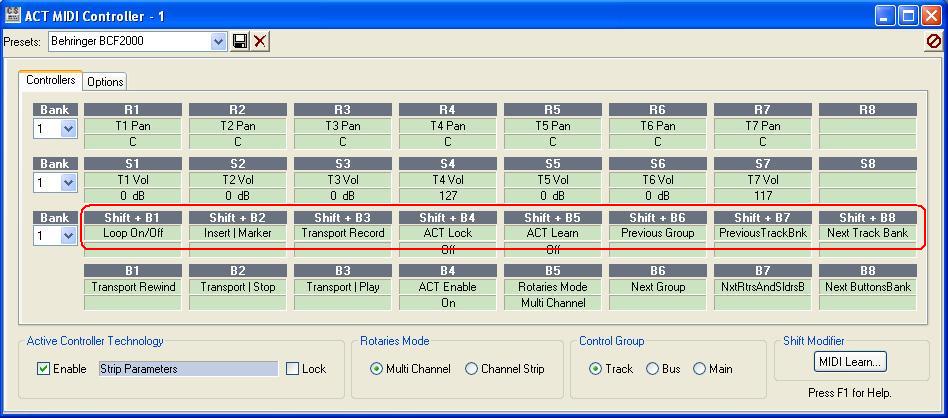The height and width of the screenshot is (418, 948).
Task: Click R4 T4 Pan parameter cell
Action: tap(447, 126)
